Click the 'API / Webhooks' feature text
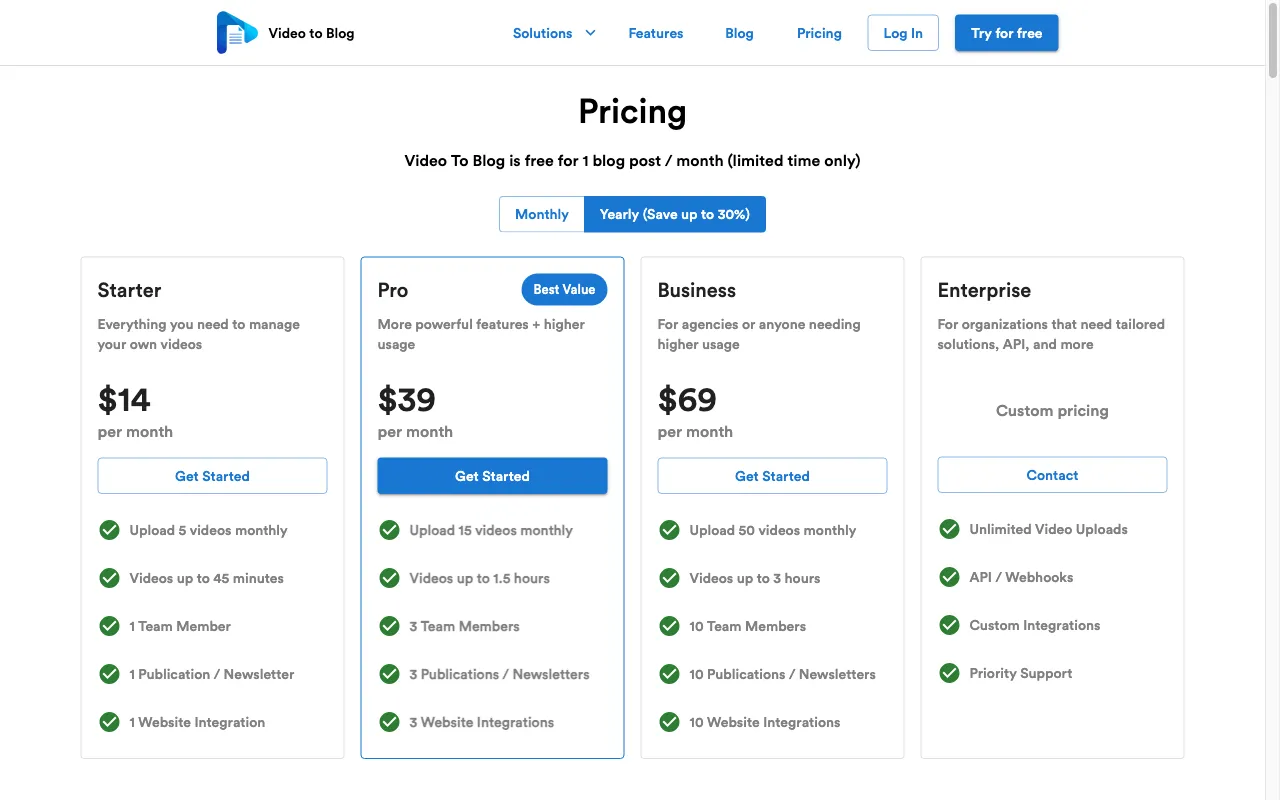The image size is (1280, 800). 1021,577
